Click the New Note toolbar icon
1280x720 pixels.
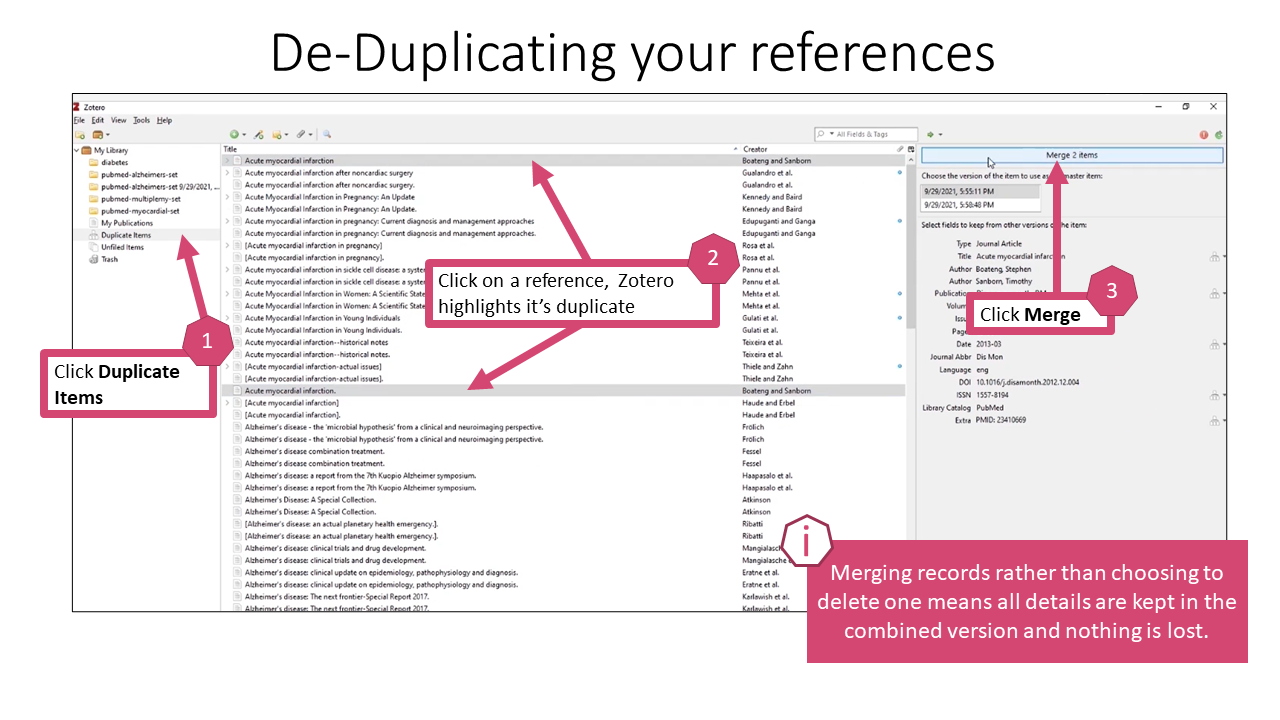tap(277, 134)
